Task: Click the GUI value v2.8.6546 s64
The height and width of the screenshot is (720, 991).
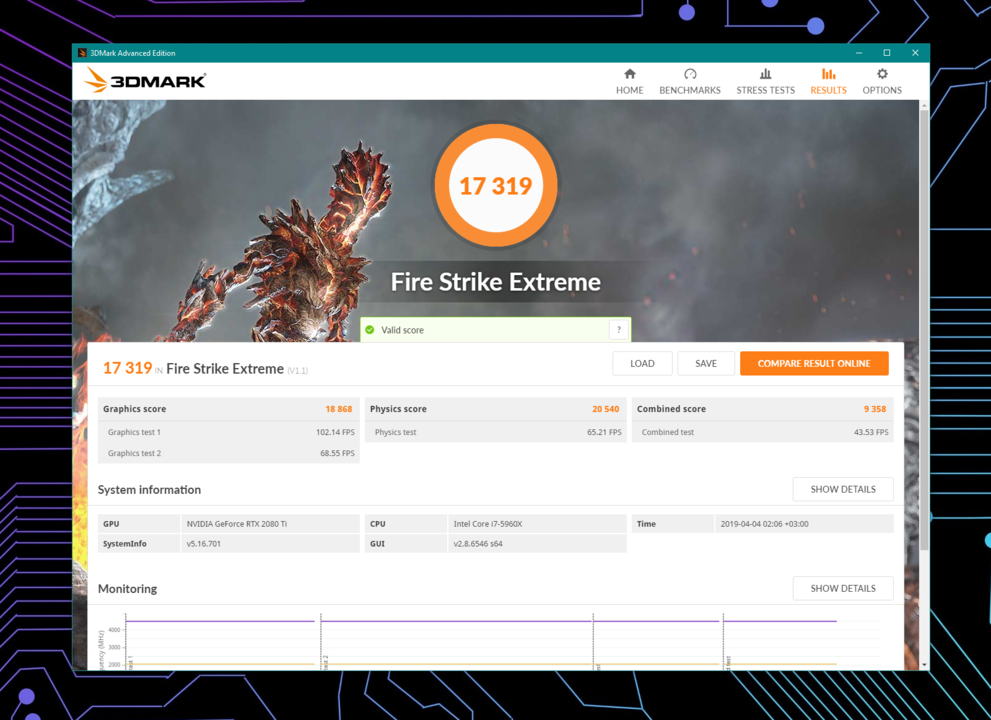Action: point(478,544)
